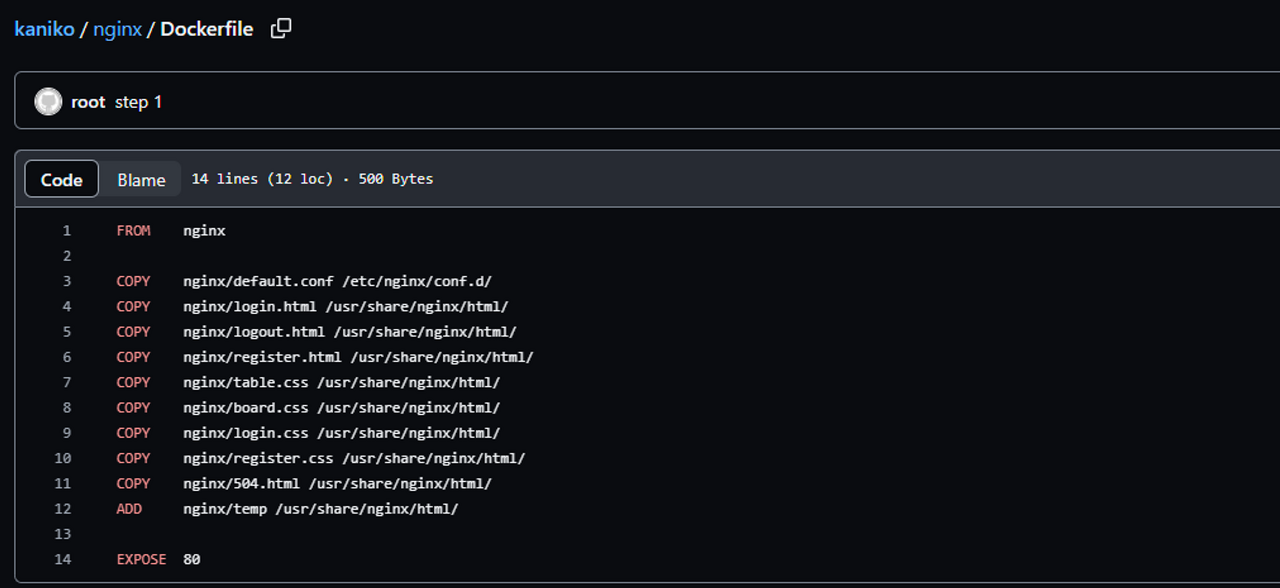The height and width of the screenshot is (588, 1280).
Task: Select line number 10
Action: (63, 458)
